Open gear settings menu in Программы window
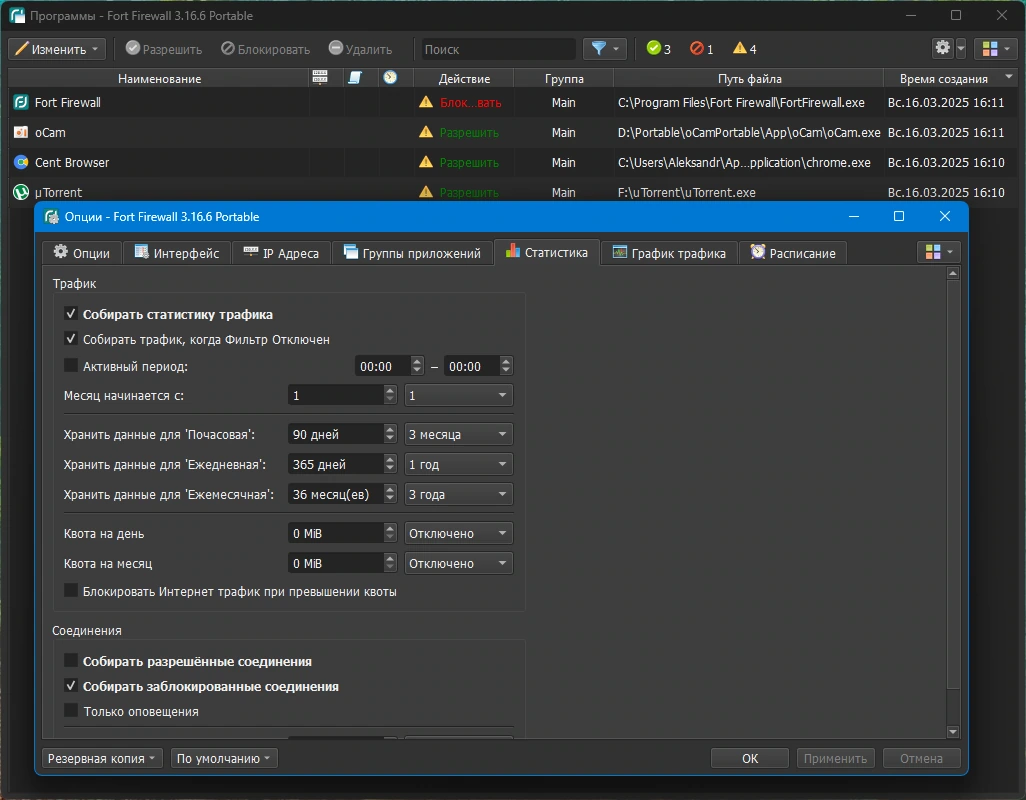Screen dimensions: 1026x800 tap(949, 48)
